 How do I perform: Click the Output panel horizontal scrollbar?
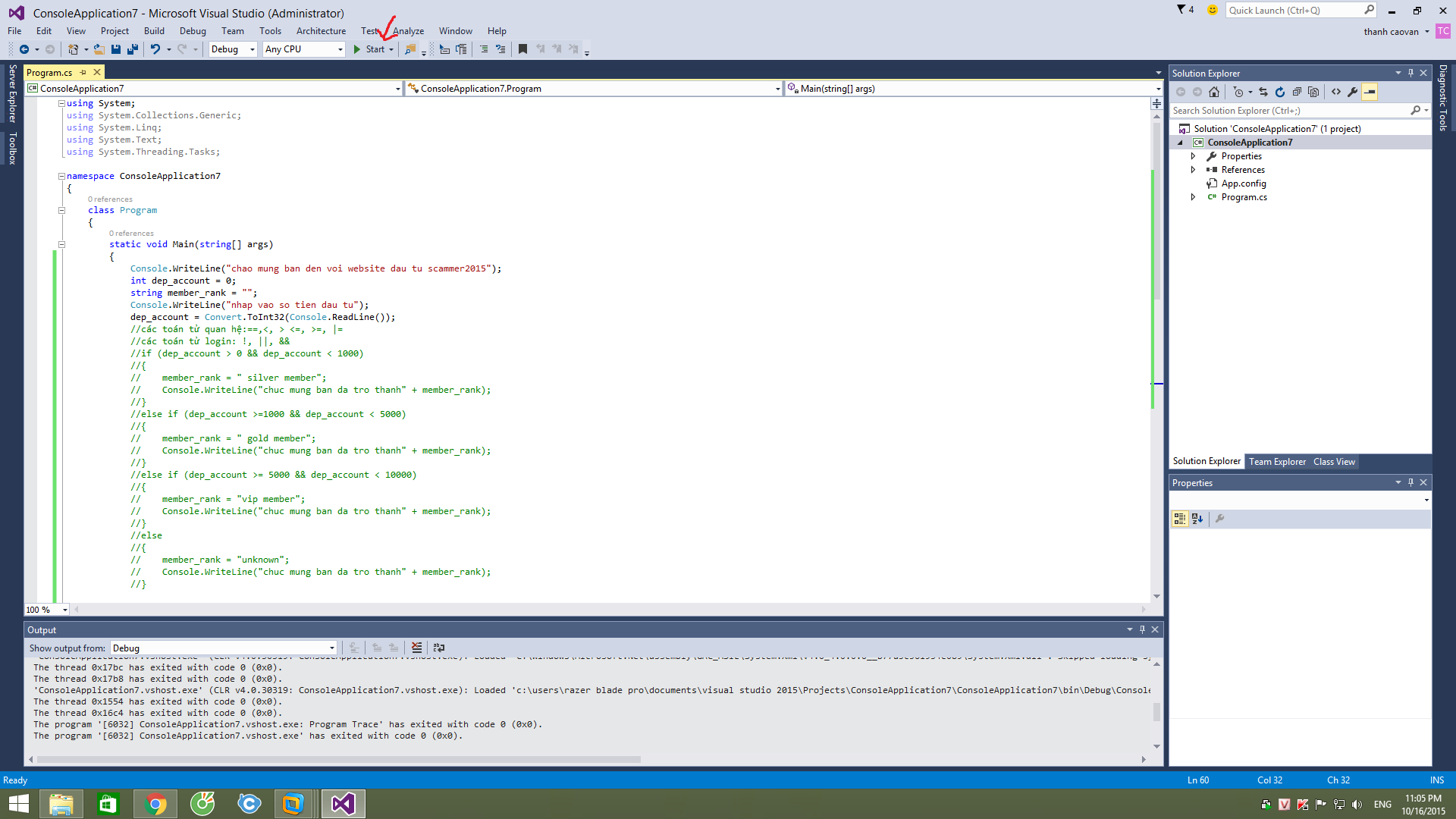pos(338,759)
